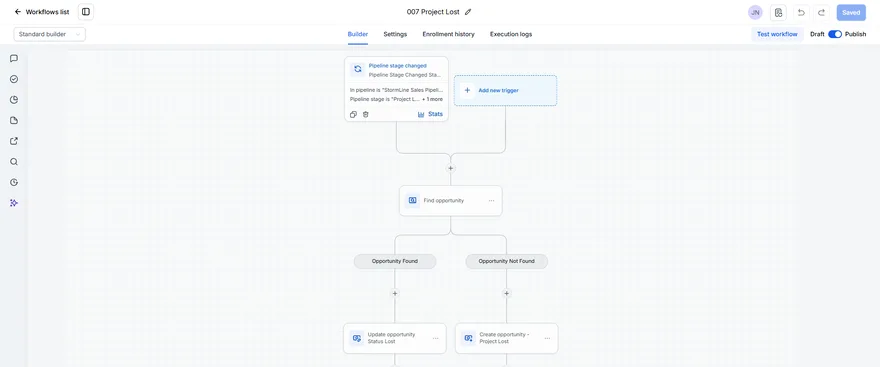Select the Opportunity Found branch label
The height and width of the screenshot is (367, 880).
coord(395,261)
